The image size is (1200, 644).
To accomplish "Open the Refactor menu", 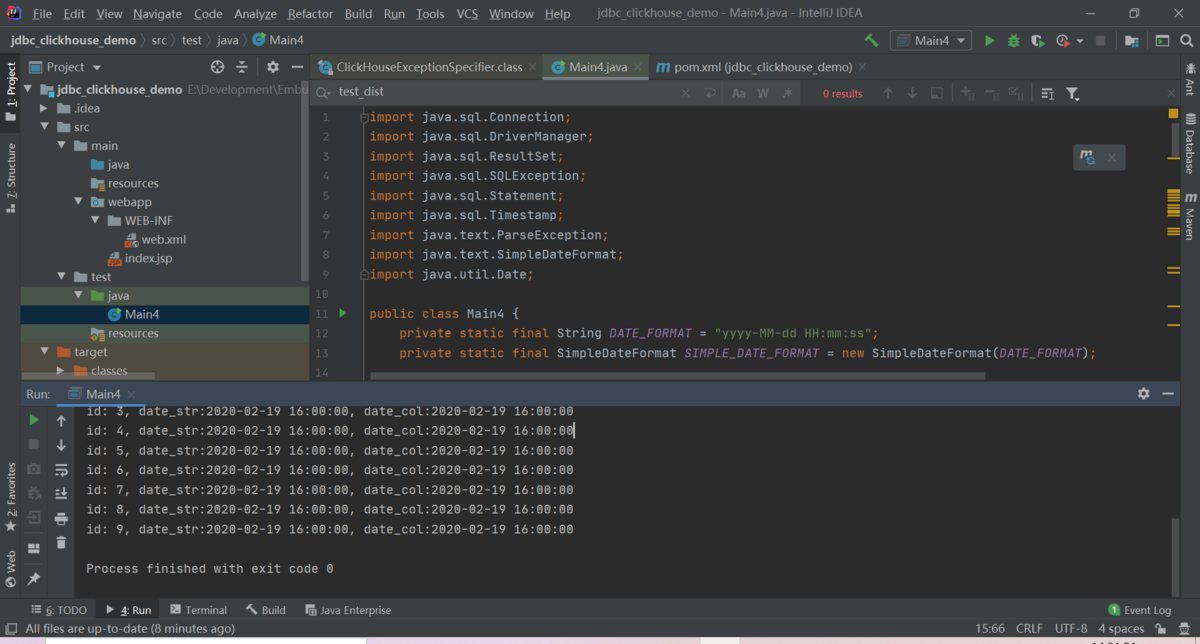I will (310, 14).
